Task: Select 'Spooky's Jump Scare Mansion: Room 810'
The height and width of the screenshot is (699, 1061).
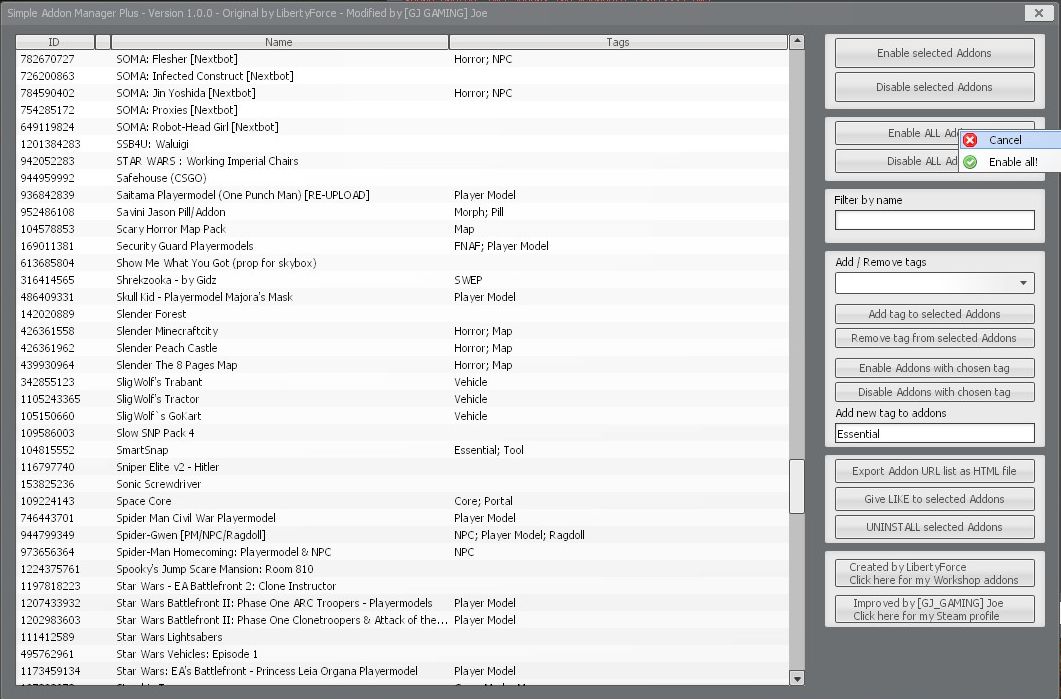Action: click(402, 569)
